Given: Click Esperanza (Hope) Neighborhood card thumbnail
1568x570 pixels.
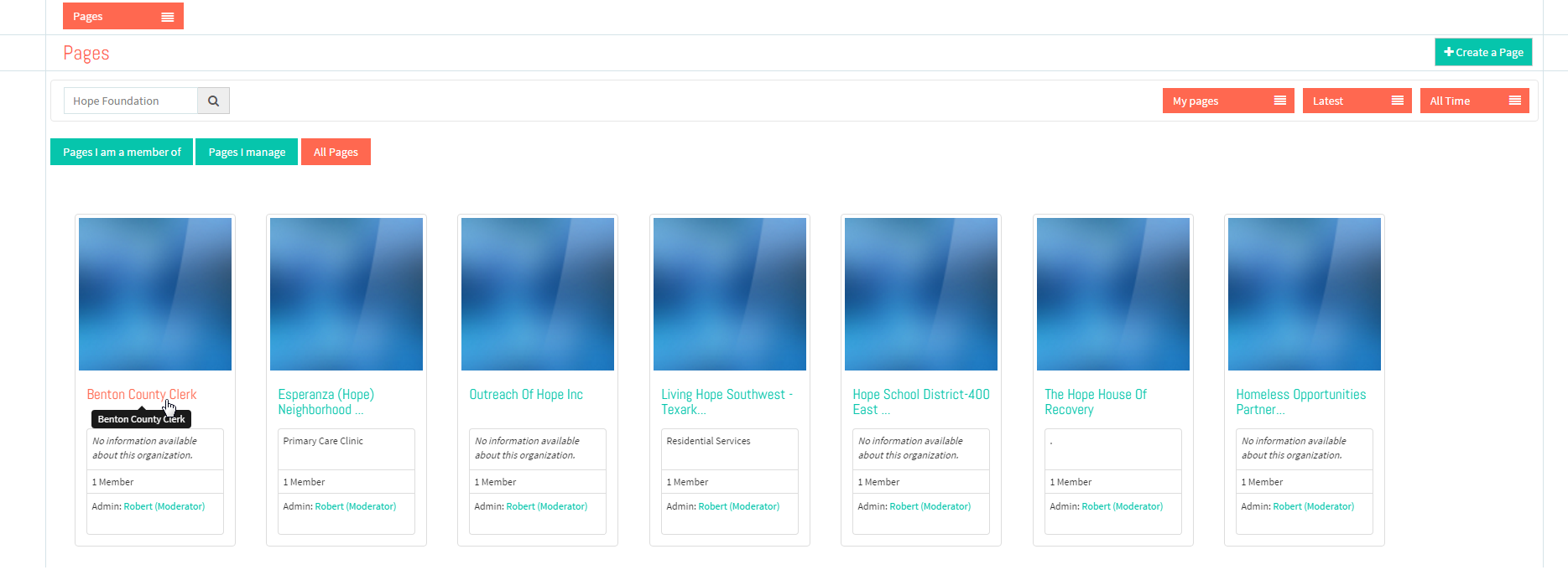Looking at the screenshot, I should coord(346,294).
